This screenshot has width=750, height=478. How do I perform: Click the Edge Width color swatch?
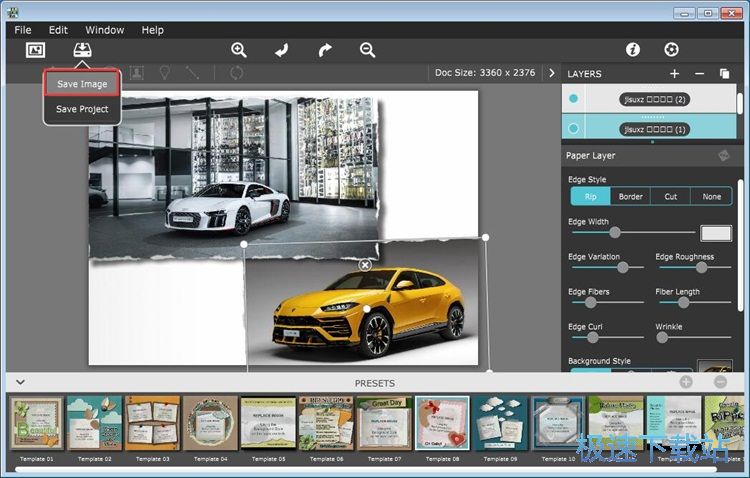coord(715,233)
